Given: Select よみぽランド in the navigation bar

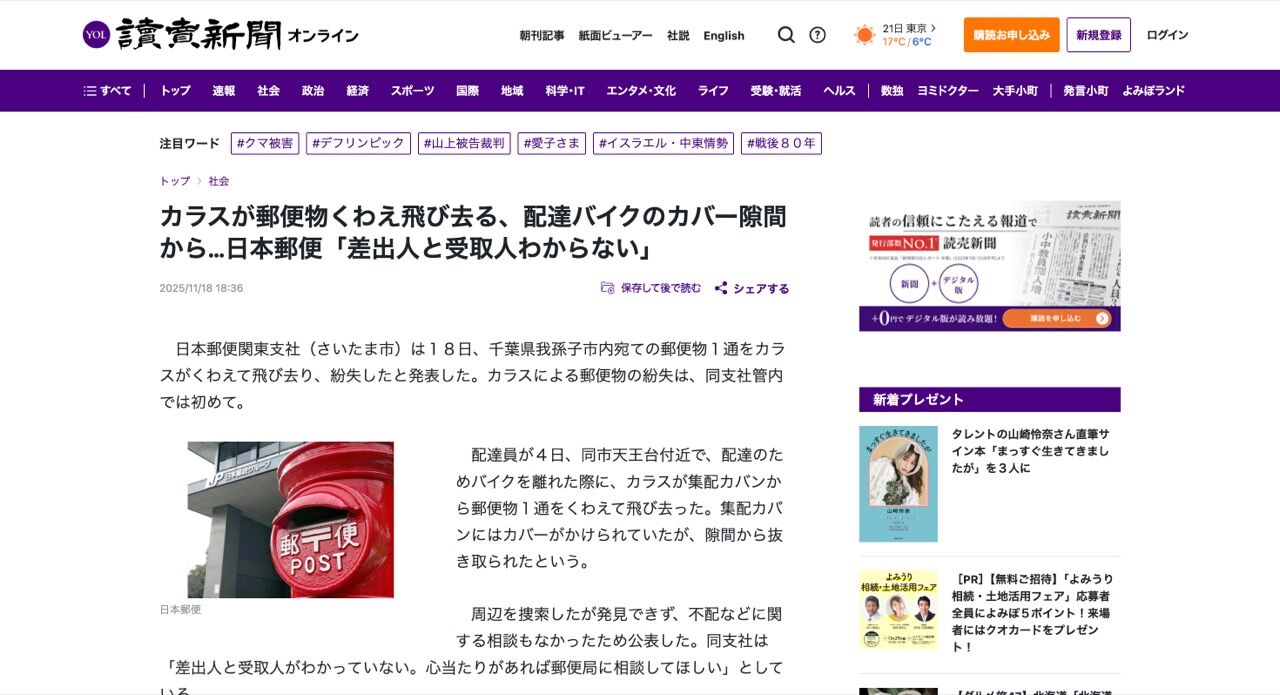Looking at the screenshot, I should (x=1153, y=91).
